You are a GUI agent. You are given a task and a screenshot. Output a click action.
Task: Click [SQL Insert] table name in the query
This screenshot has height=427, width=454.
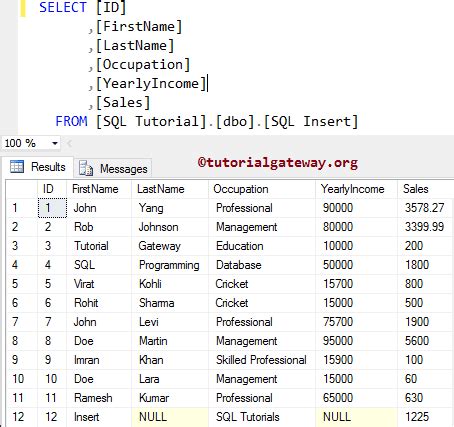click(x=311, y=121)
